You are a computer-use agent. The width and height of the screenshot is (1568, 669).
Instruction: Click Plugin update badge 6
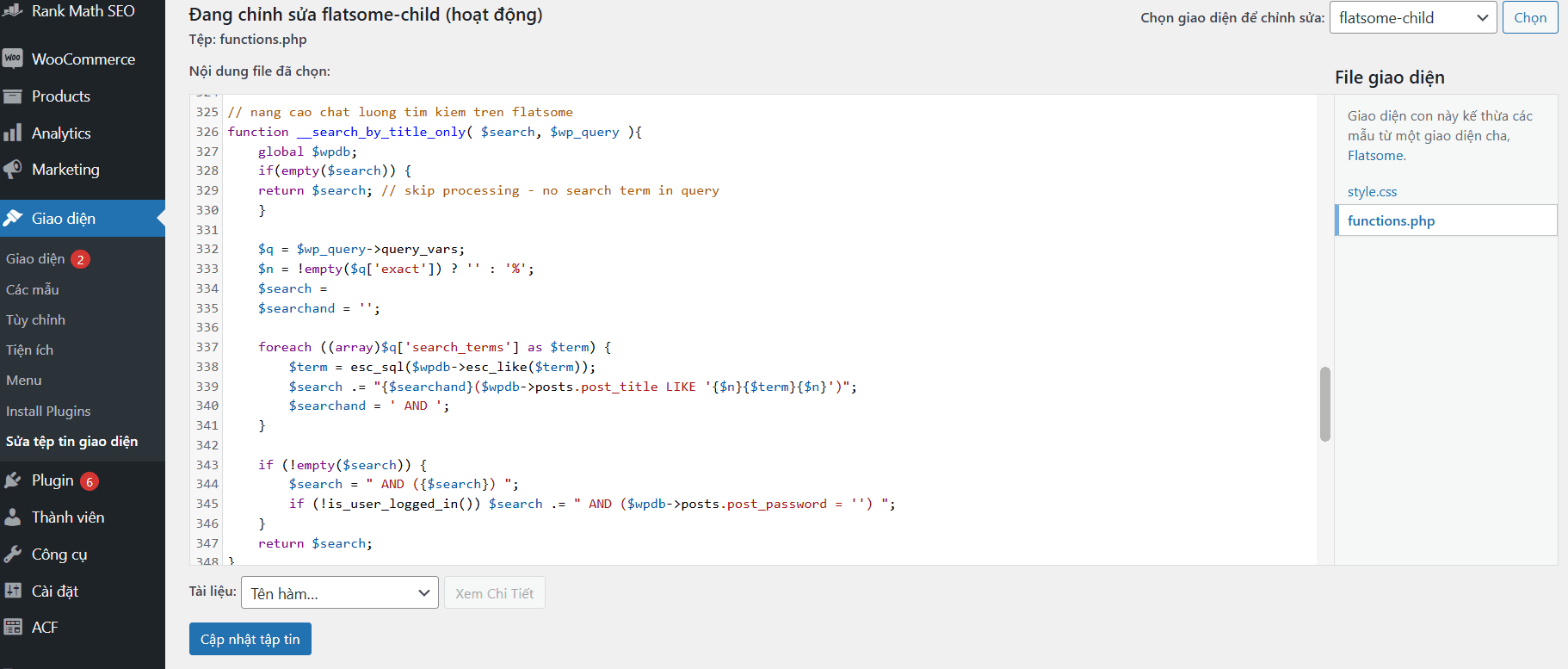coord(90,481)
